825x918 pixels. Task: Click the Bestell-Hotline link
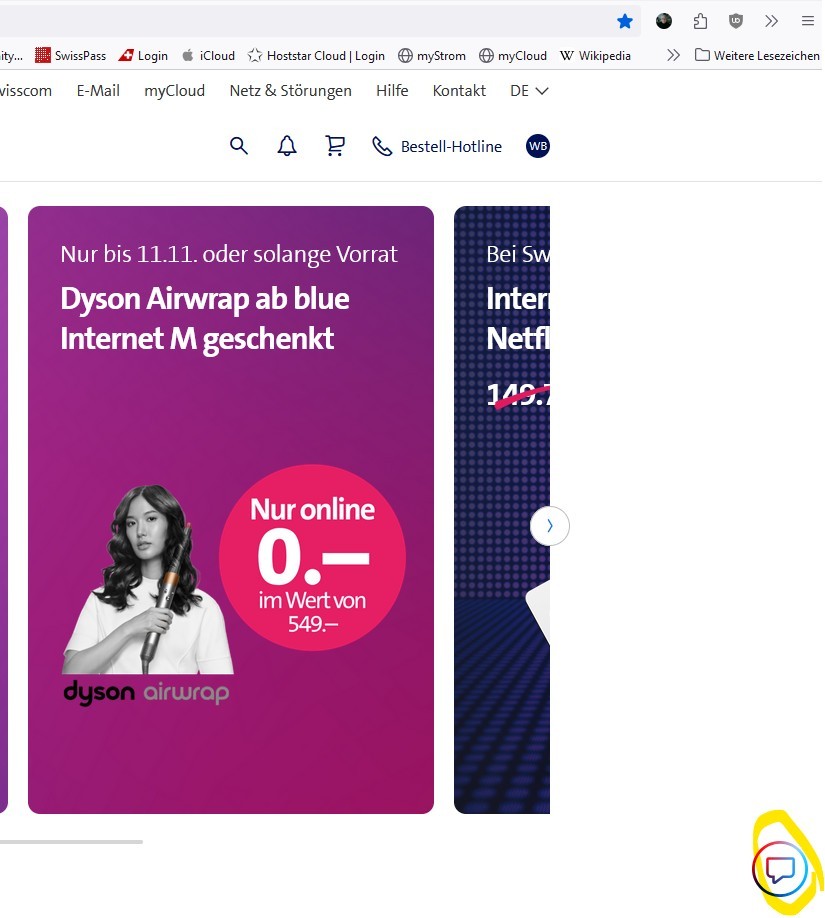coord(437,146)
